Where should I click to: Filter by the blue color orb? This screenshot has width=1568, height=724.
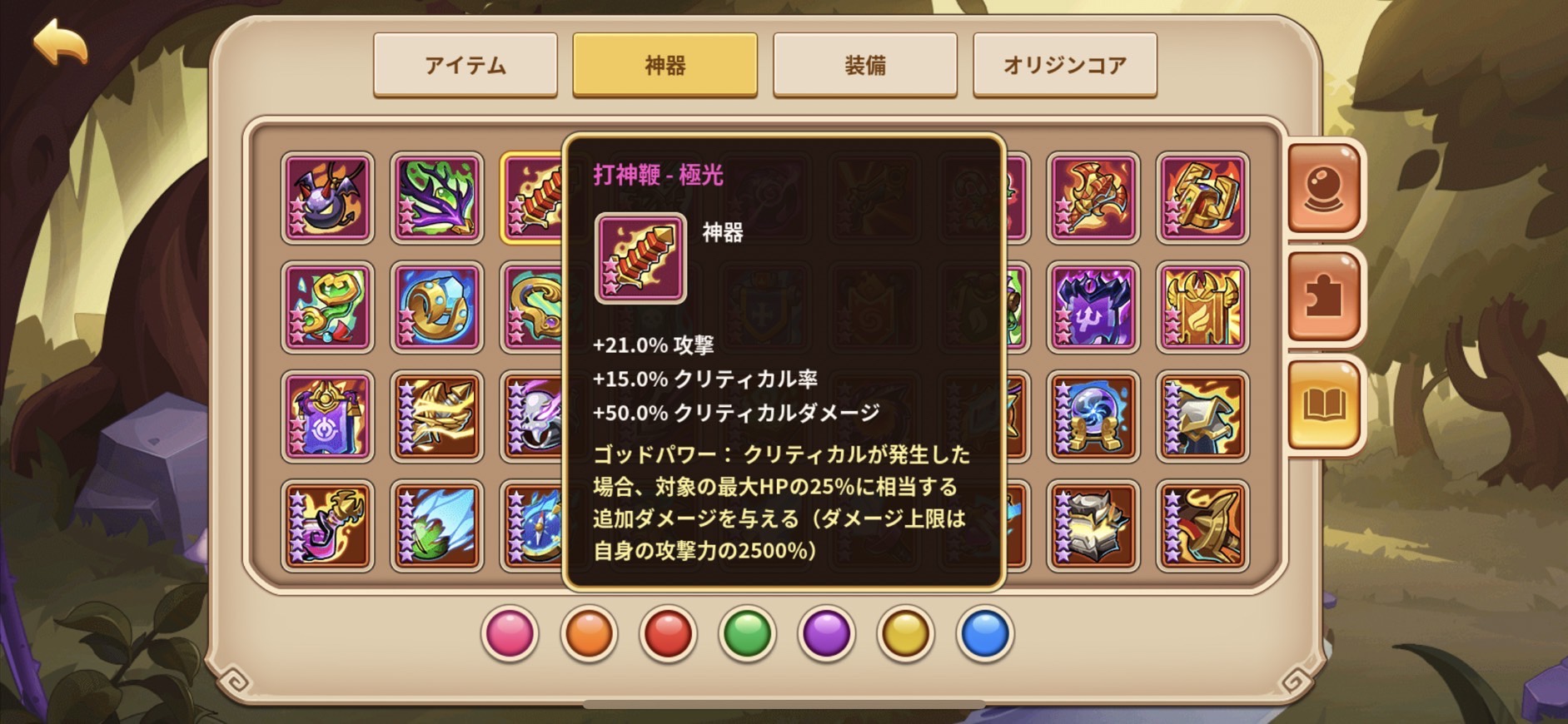[x=984, y=634]
